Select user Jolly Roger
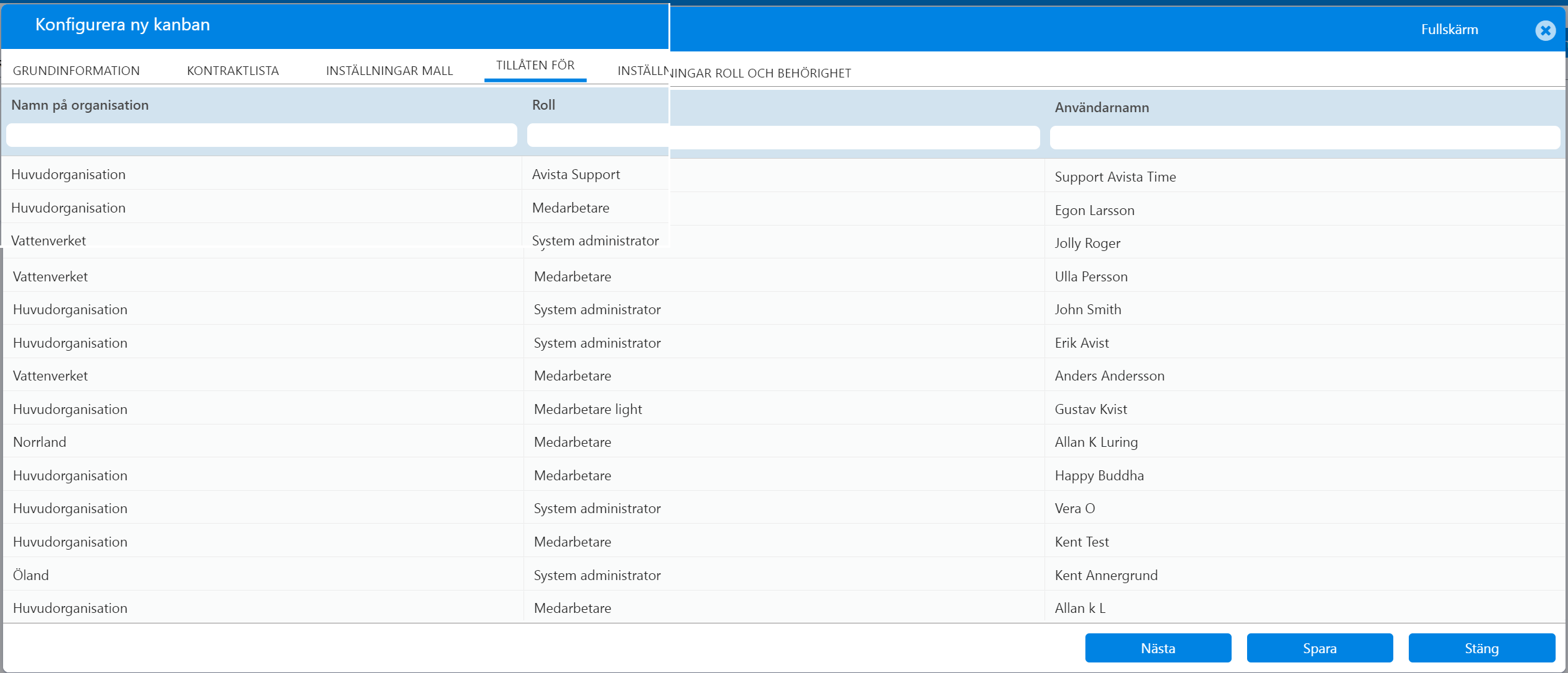Screen dimensions: 1568x673 [x=1087, y=243]
